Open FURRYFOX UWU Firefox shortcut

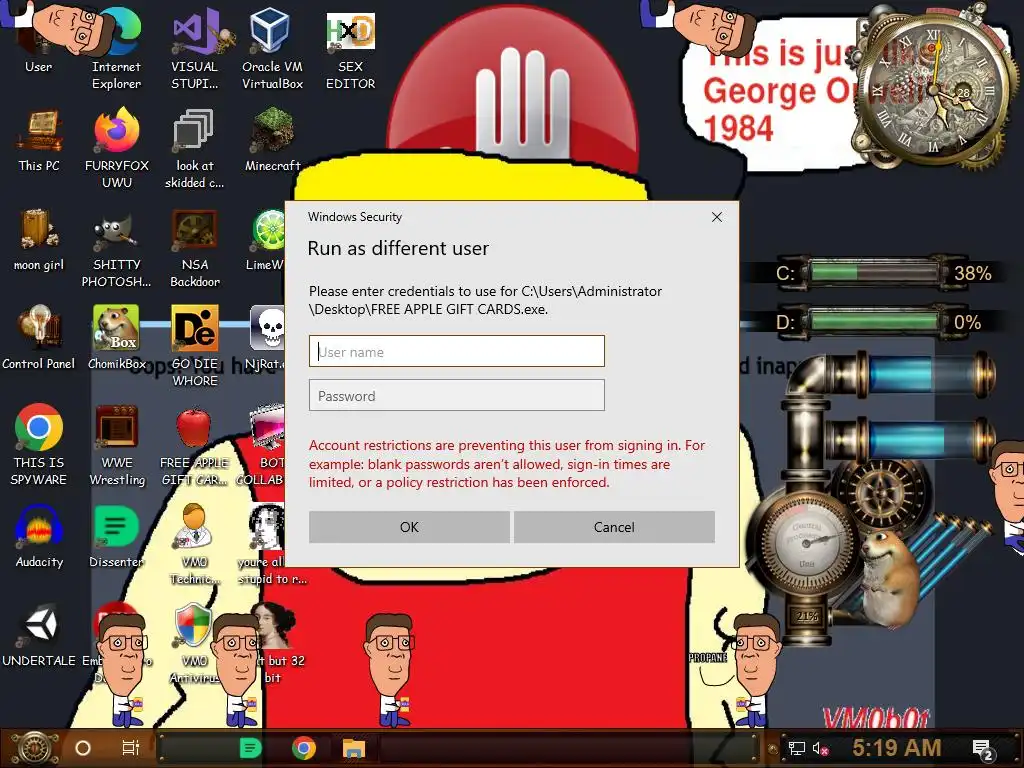point(116,148)
